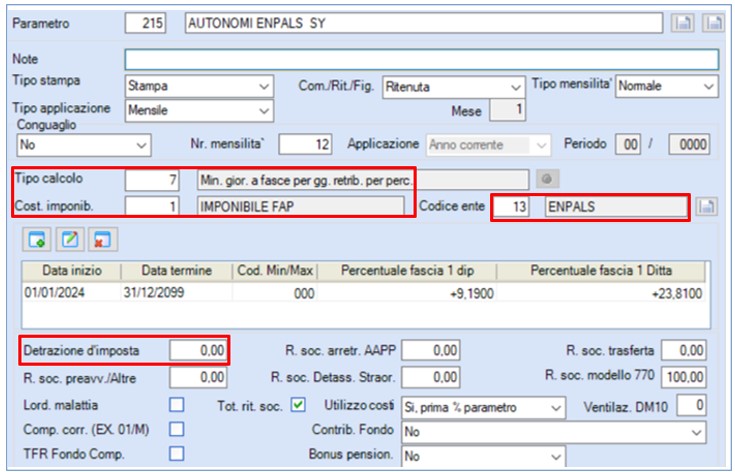
Task: Enable the Comp. corr. (EX. 01/M) checkbox
Action: click(177, 429)
